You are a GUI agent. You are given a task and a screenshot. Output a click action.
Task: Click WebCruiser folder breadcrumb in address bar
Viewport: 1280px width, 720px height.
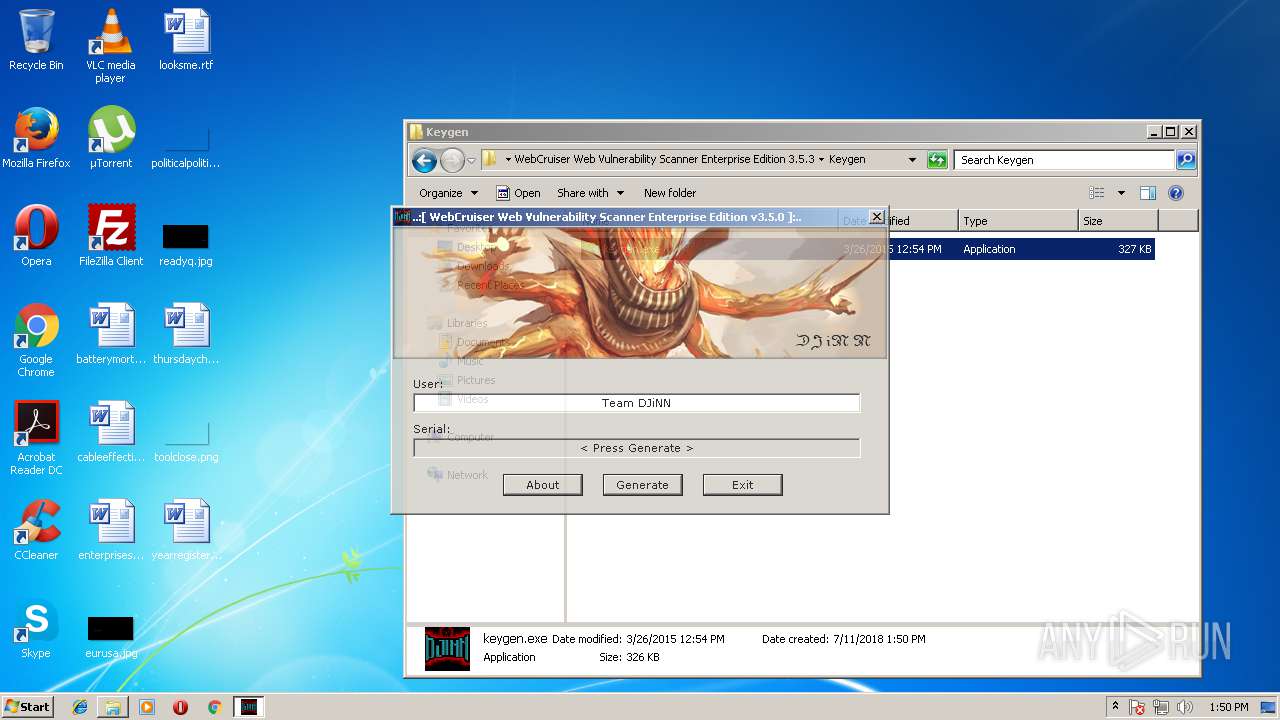[x=664, y=160]
